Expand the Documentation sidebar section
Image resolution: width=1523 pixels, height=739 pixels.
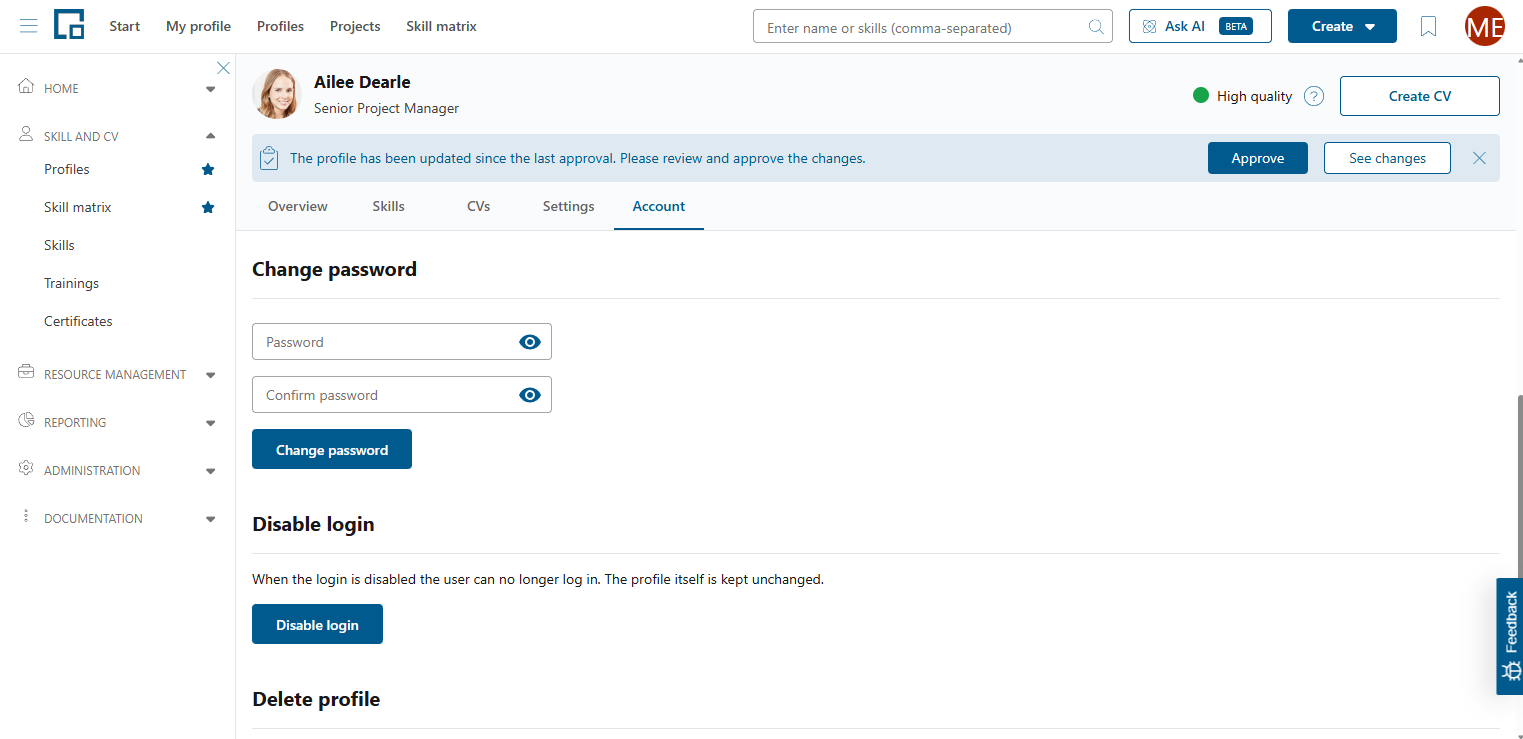pos(210,519)
